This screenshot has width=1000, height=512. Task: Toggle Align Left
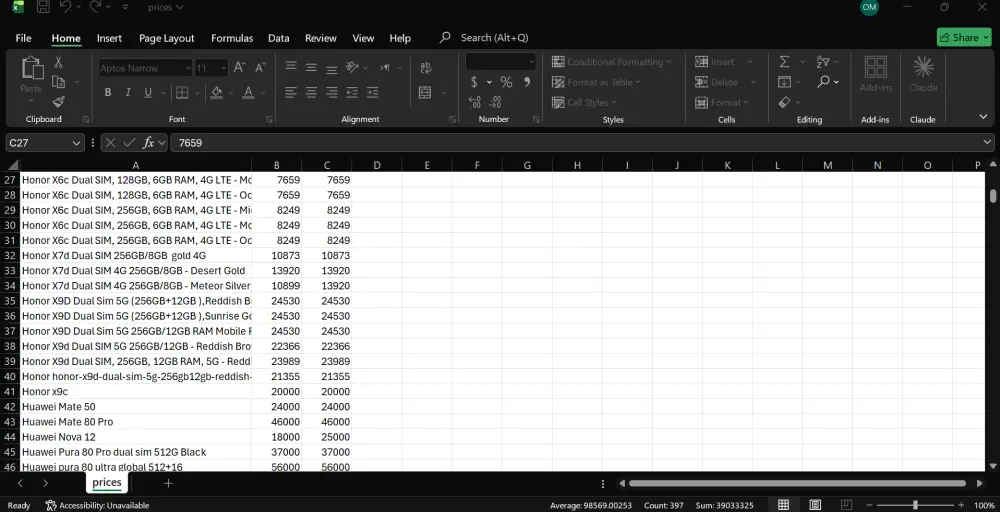tap(291, 92)
